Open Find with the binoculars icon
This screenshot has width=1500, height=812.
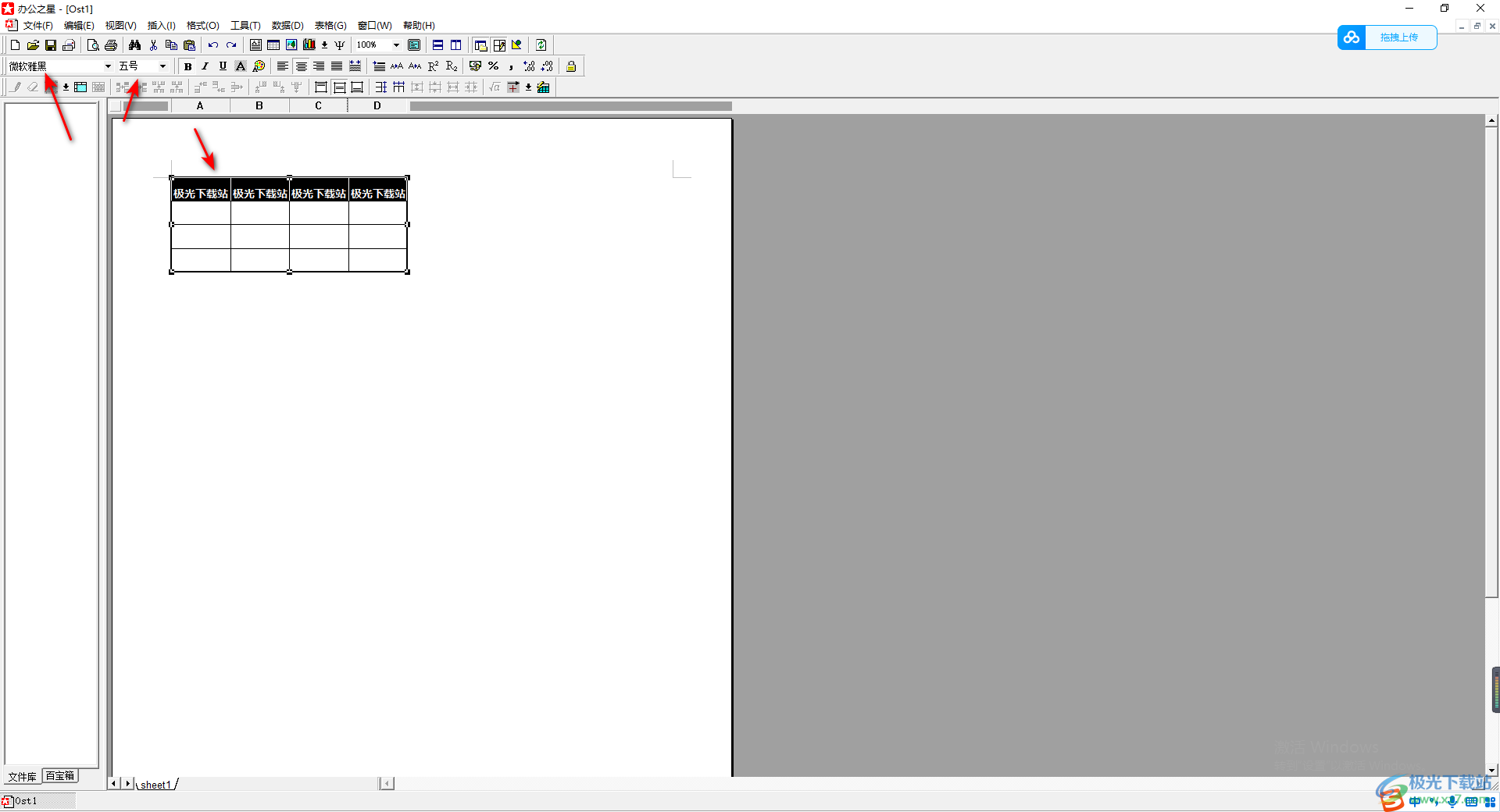pyautogui.click(x=135, y=45)
